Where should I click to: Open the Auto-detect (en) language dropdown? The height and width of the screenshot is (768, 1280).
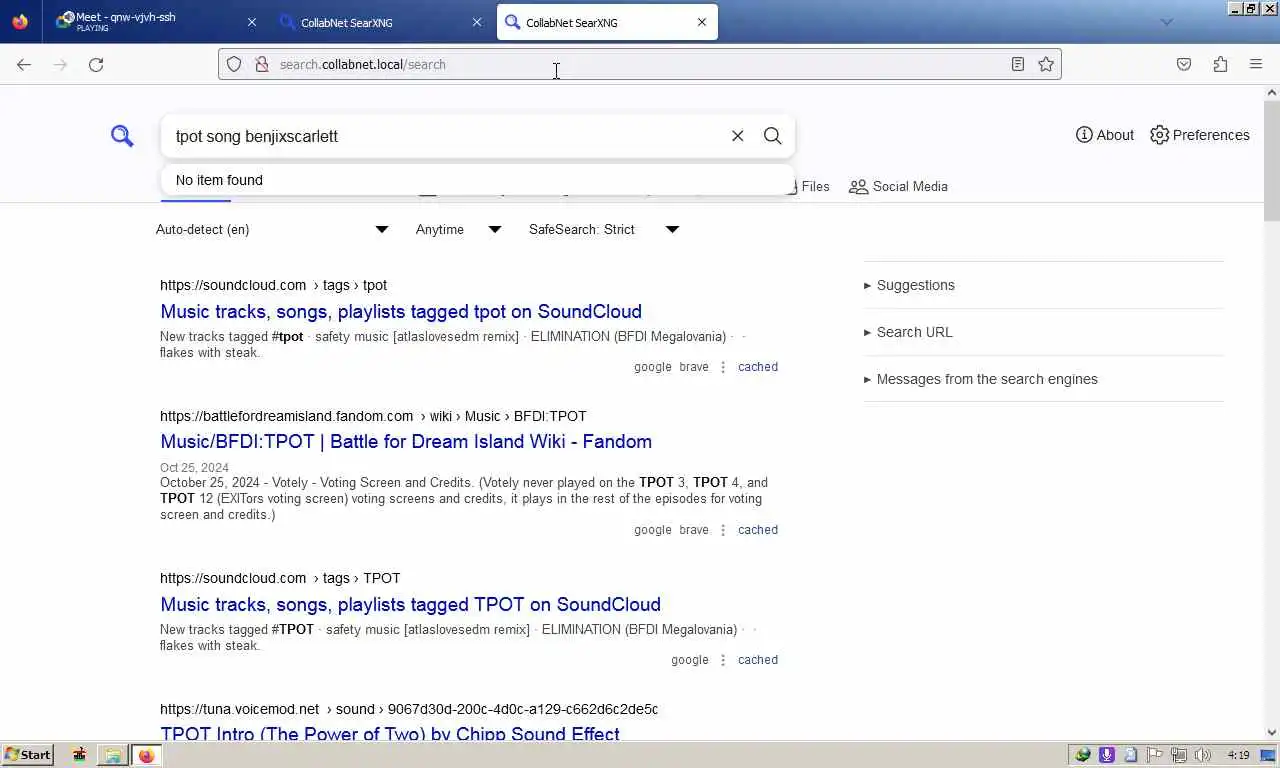click(x=272, y=229)
